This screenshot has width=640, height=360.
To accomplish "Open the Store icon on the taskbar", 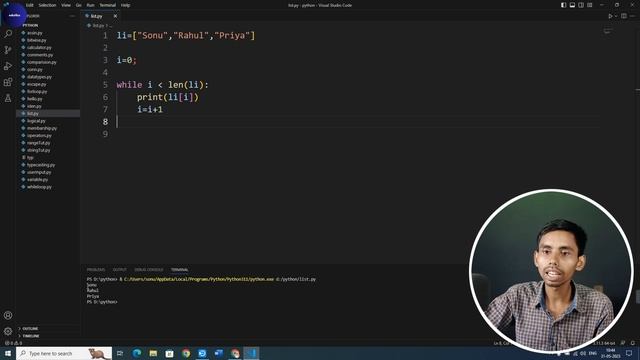I will tap(169, 353).
